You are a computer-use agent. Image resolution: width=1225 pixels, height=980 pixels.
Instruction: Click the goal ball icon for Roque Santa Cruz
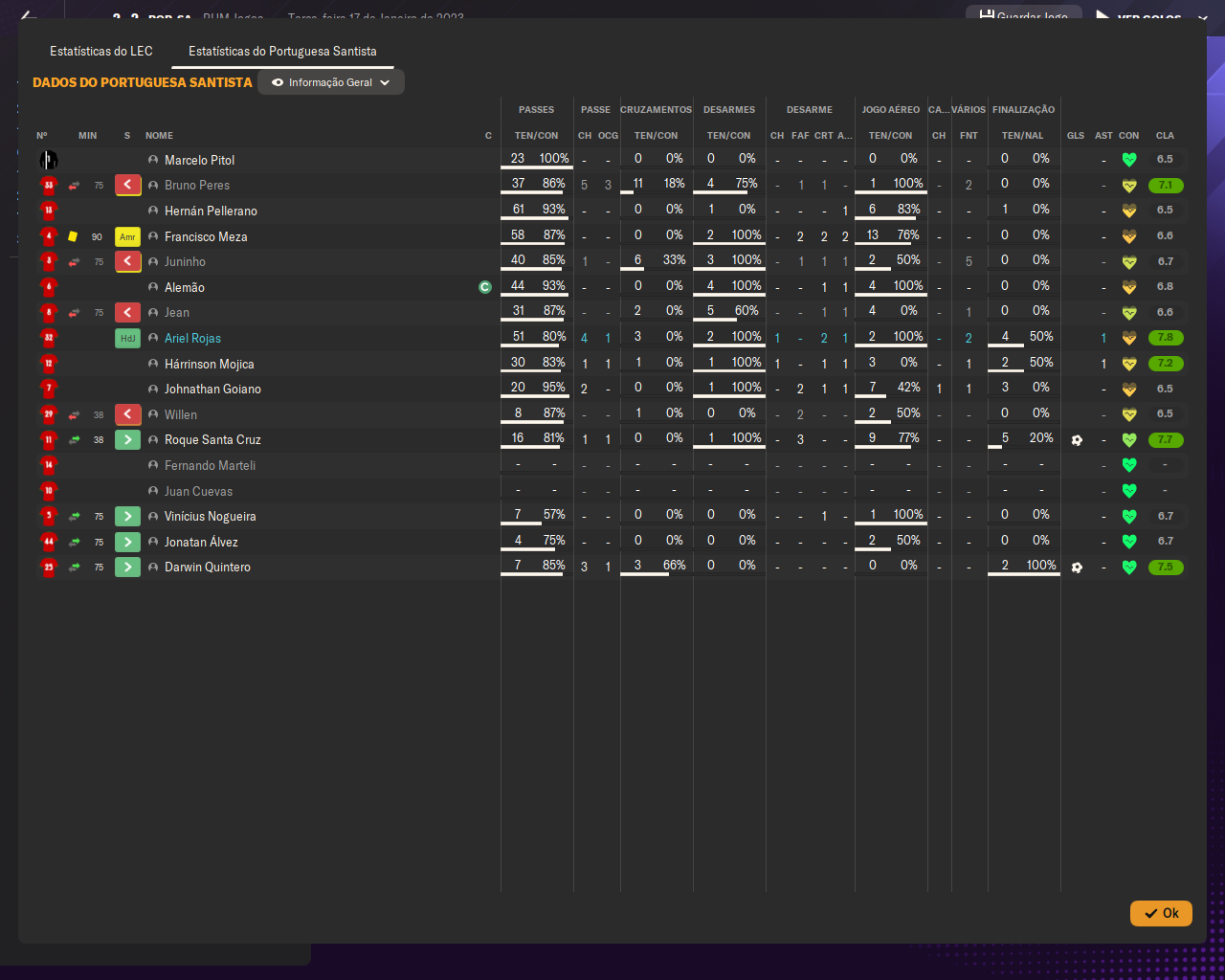pos(1077,440)
